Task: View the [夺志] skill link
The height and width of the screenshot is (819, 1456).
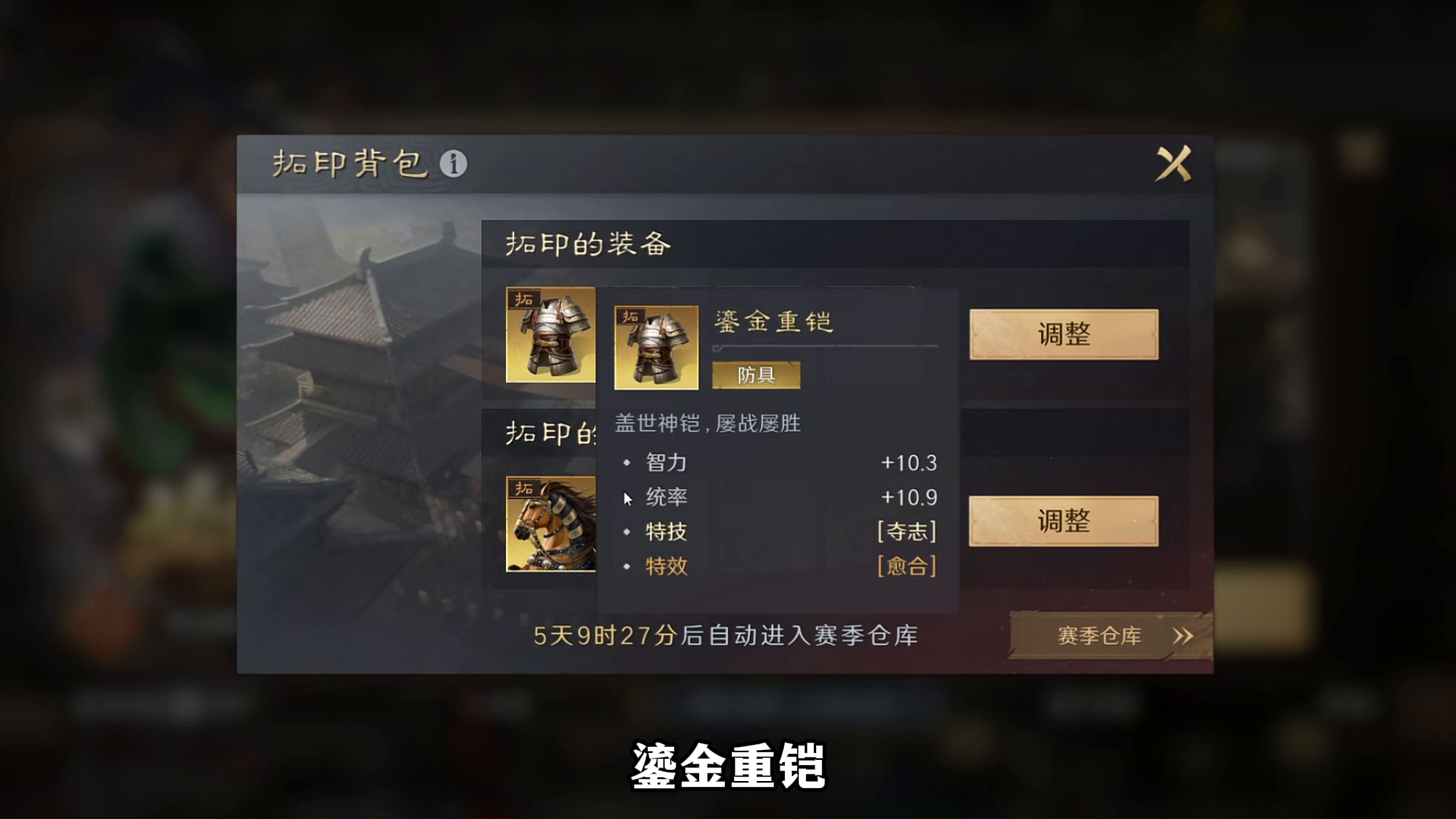Action: [907, 532]
